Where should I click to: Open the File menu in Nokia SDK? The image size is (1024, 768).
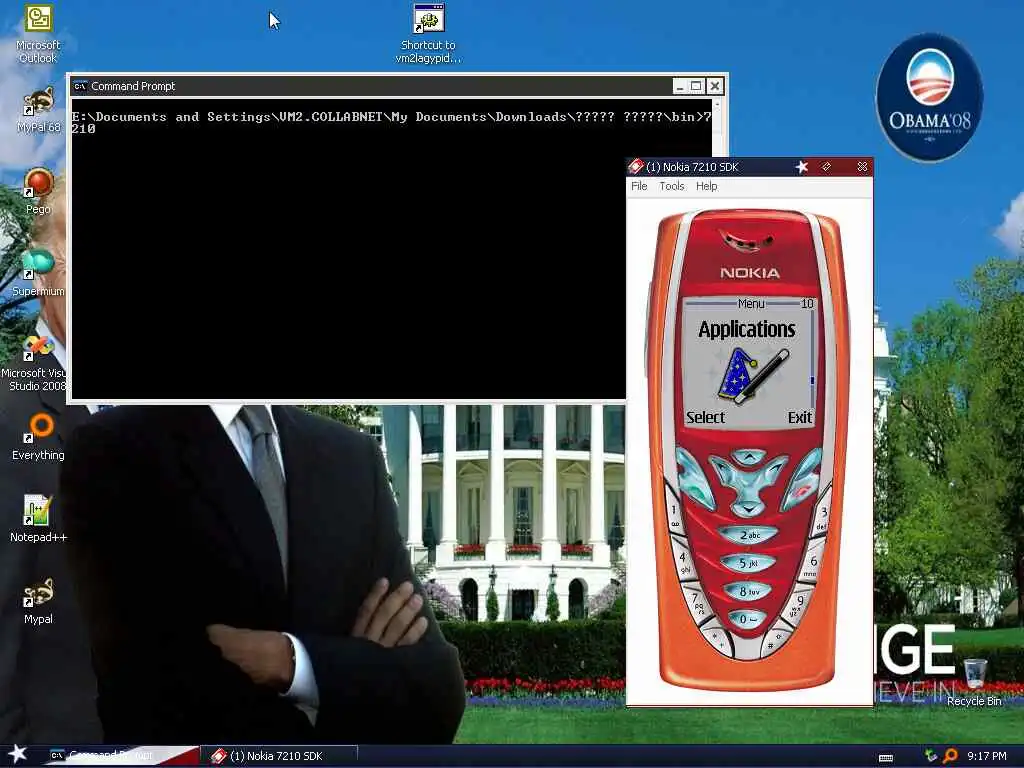click(639, 186)
